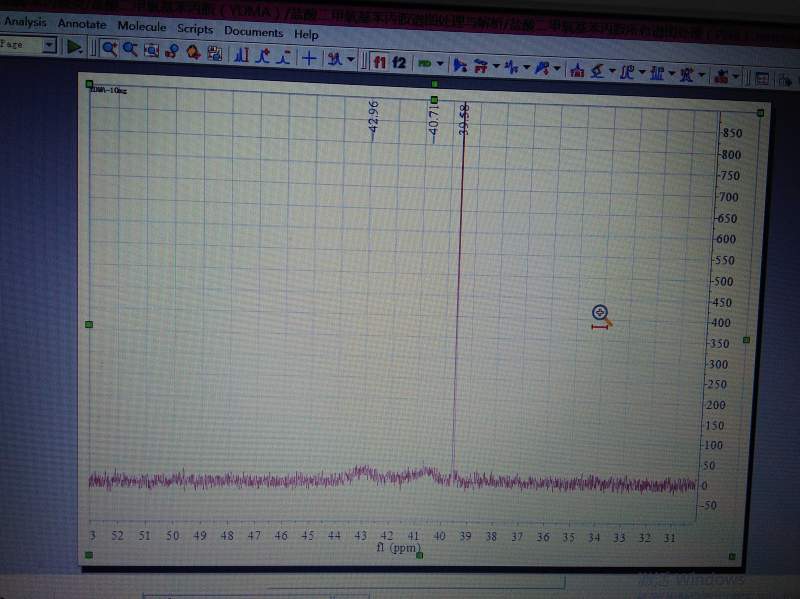The image size is (800, 599).
Task: Click the green handle at page bottom center
Action: pyautogui.click(x=419, y=555)
